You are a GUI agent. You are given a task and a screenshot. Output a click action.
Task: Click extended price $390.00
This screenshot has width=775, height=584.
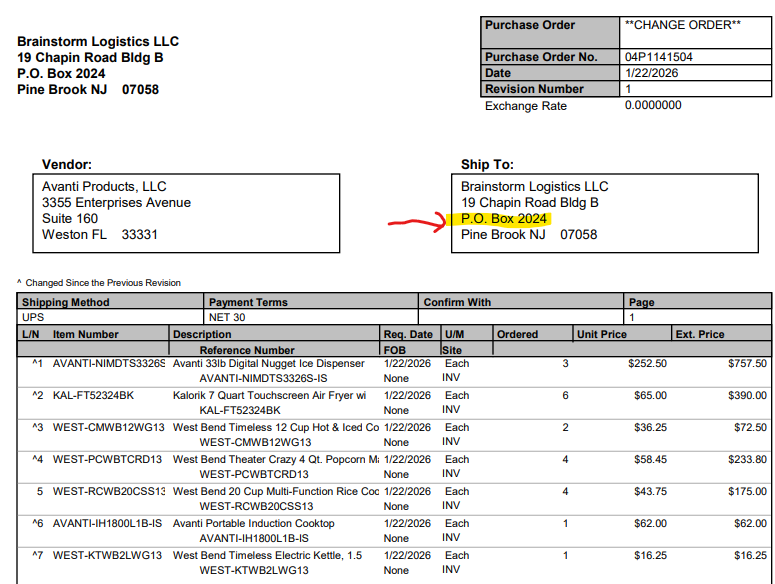[x=747, y=396]
